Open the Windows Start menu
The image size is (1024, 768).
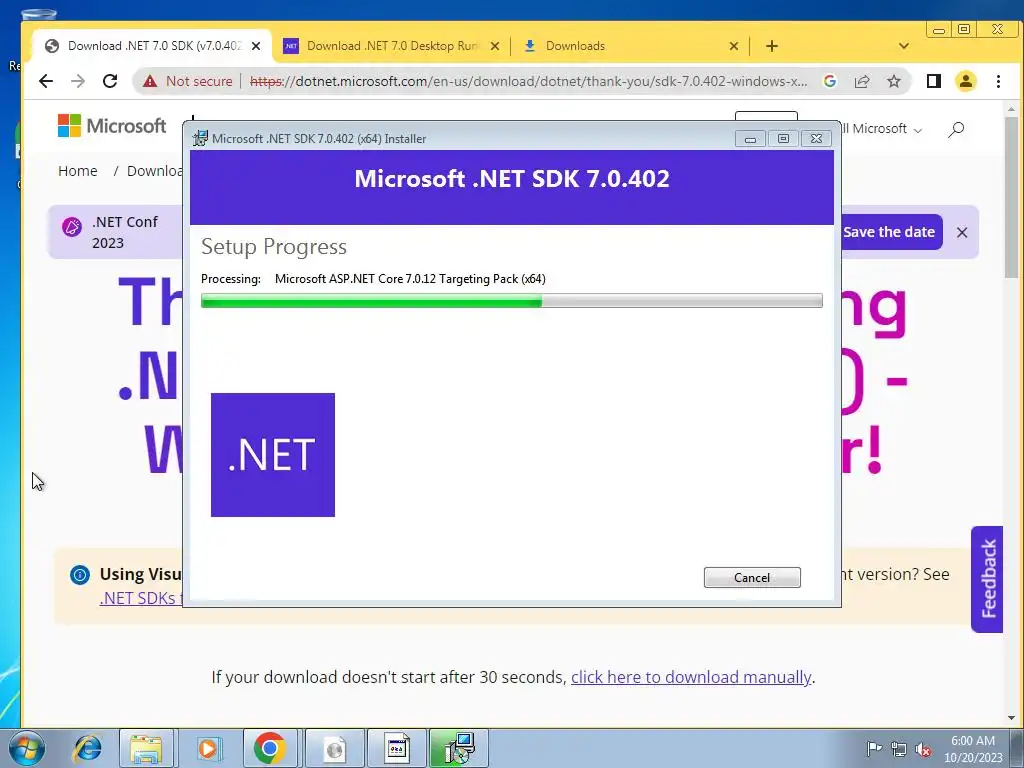pyautogui.click(x=25, y=748)
